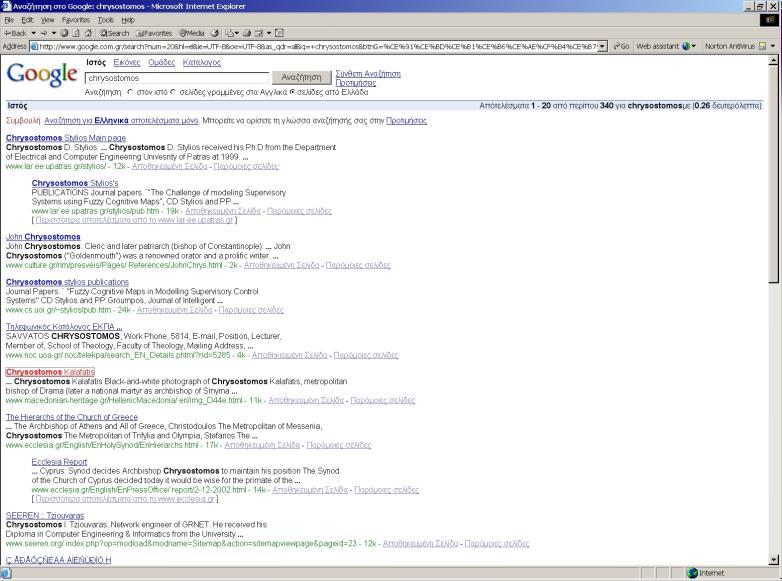Open the 'Τηλεφωνικός Κατάλογος ΕΚΠΑ' result
782x581 pixels.
[x=64, y=327]
